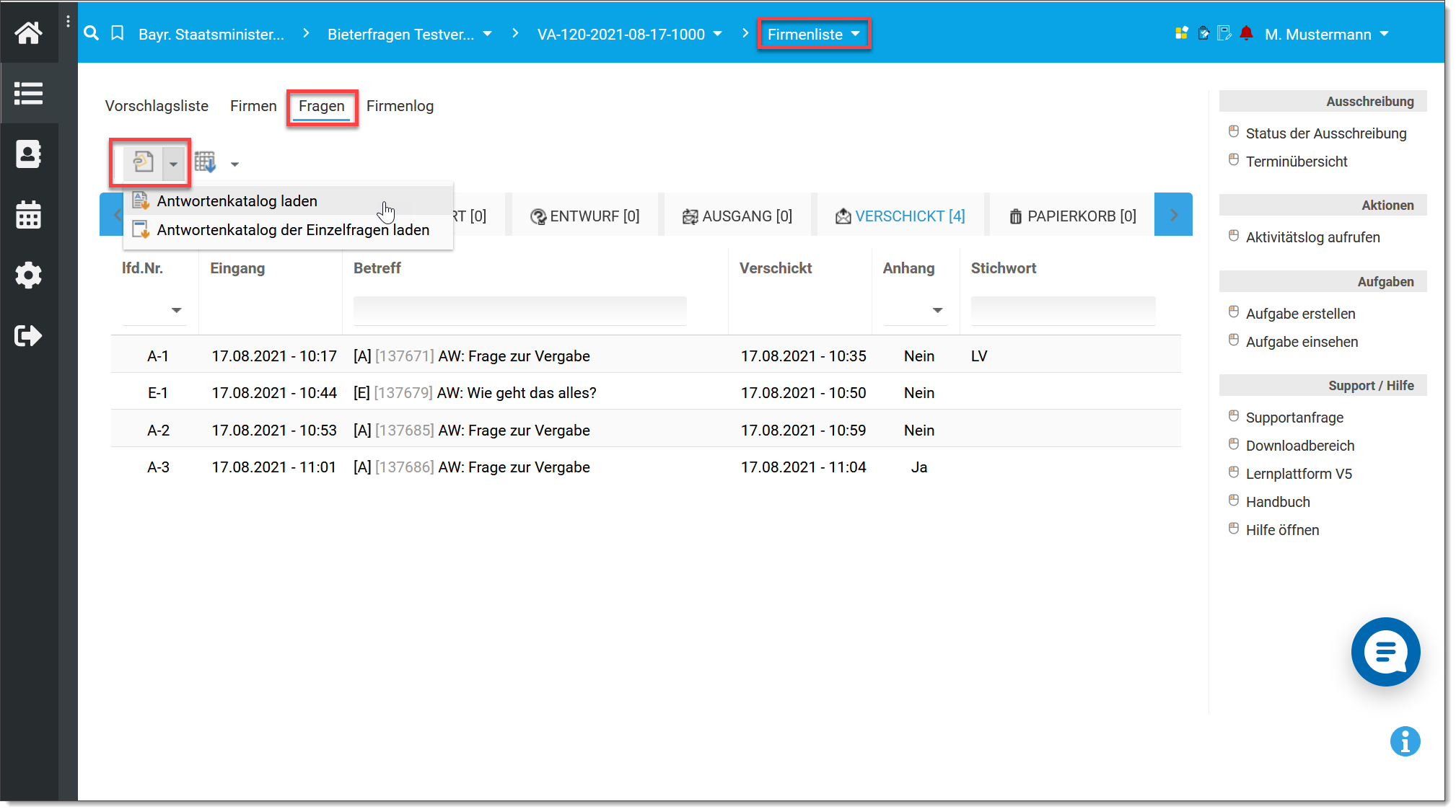This screenshot has height=812, width=1456.
Task: Open Downloadbereich link
Action: coord(1300,446)
